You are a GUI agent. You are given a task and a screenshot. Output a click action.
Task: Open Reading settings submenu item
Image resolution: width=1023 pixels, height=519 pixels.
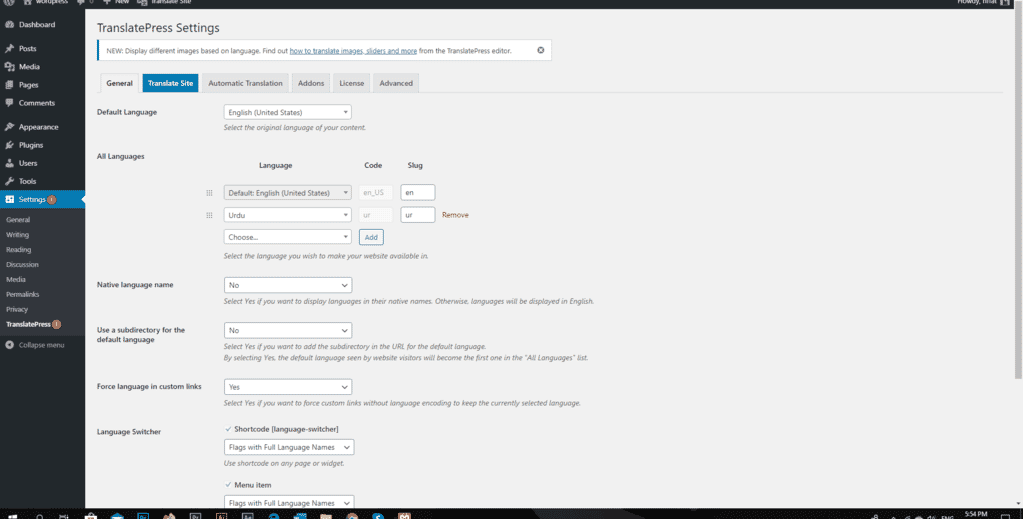pyautogui.click(x=18, y=250)
